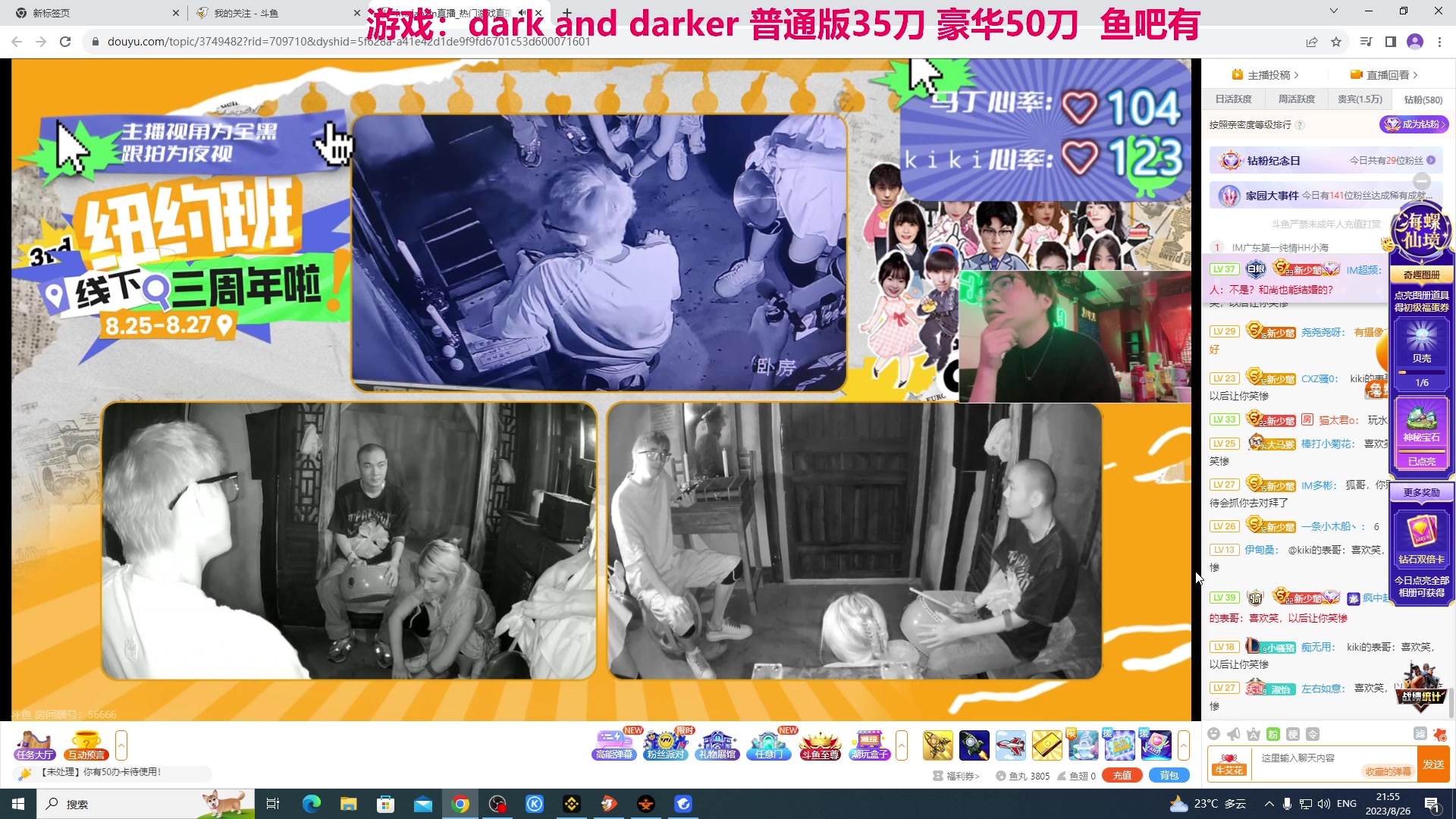Open 福利券 coupons link

(x=957, y=776)
